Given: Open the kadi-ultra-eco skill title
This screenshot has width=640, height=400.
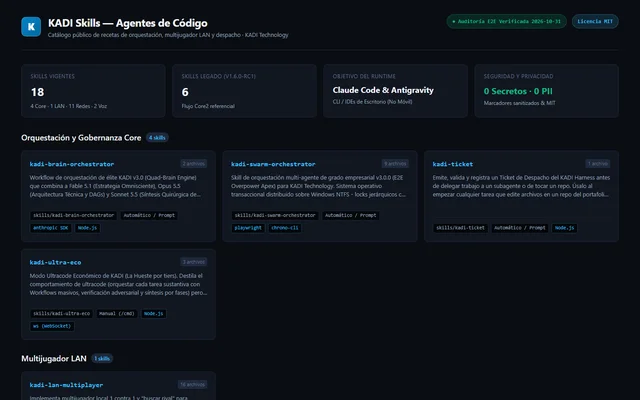Looking at the screenshot, I should point(55,262).
